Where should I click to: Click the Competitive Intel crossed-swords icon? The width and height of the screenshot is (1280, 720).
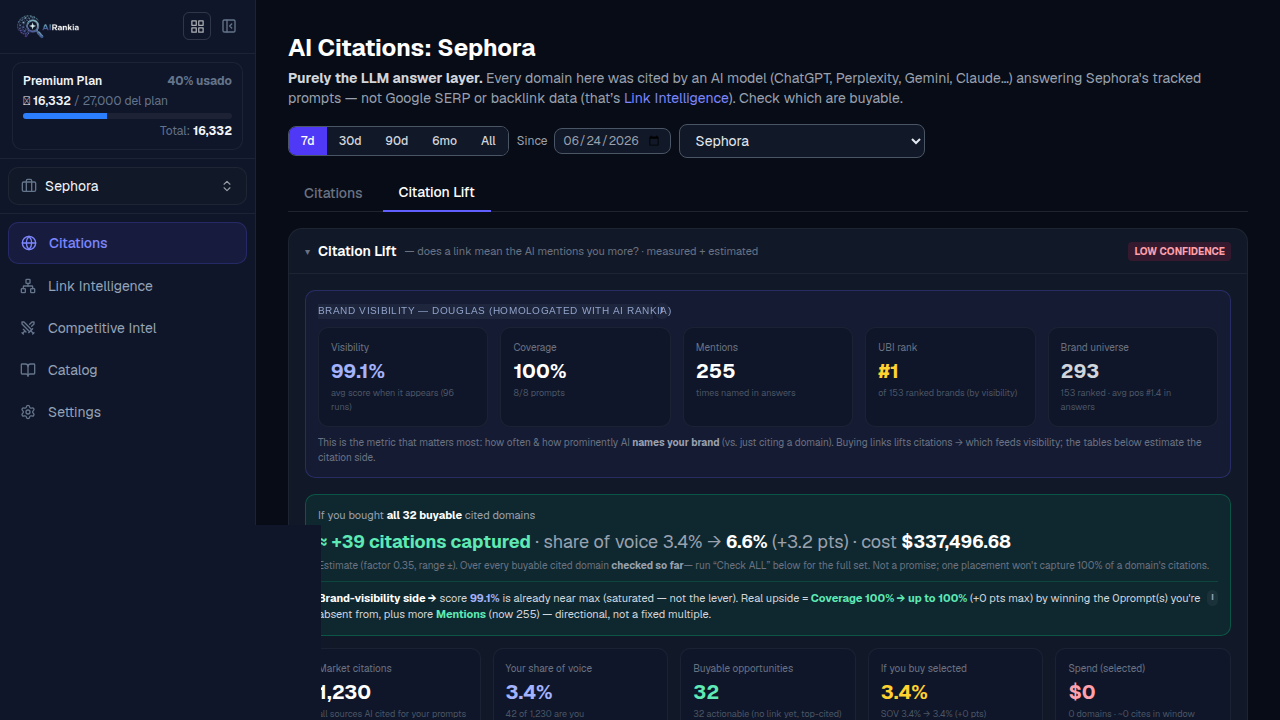[x=28, y=328]
